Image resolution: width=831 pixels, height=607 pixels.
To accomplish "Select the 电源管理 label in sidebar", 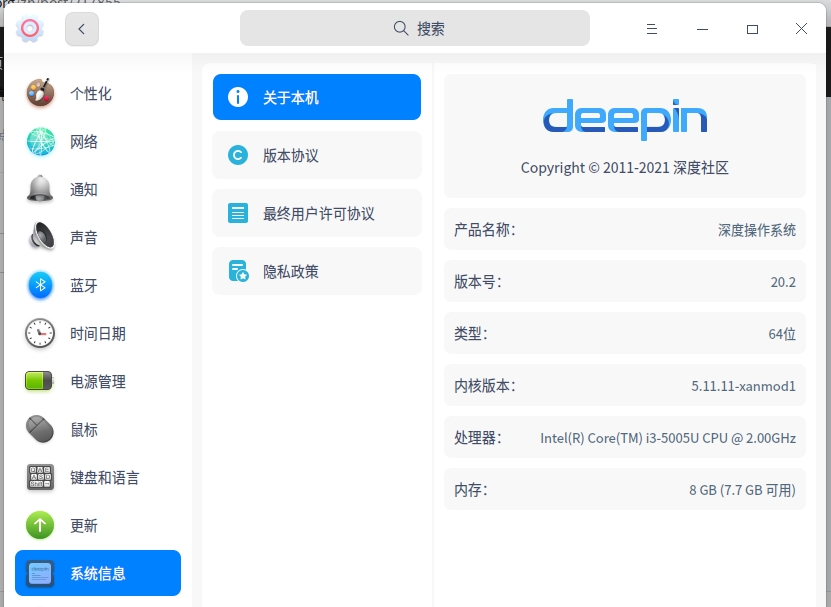I will (98, 382).
